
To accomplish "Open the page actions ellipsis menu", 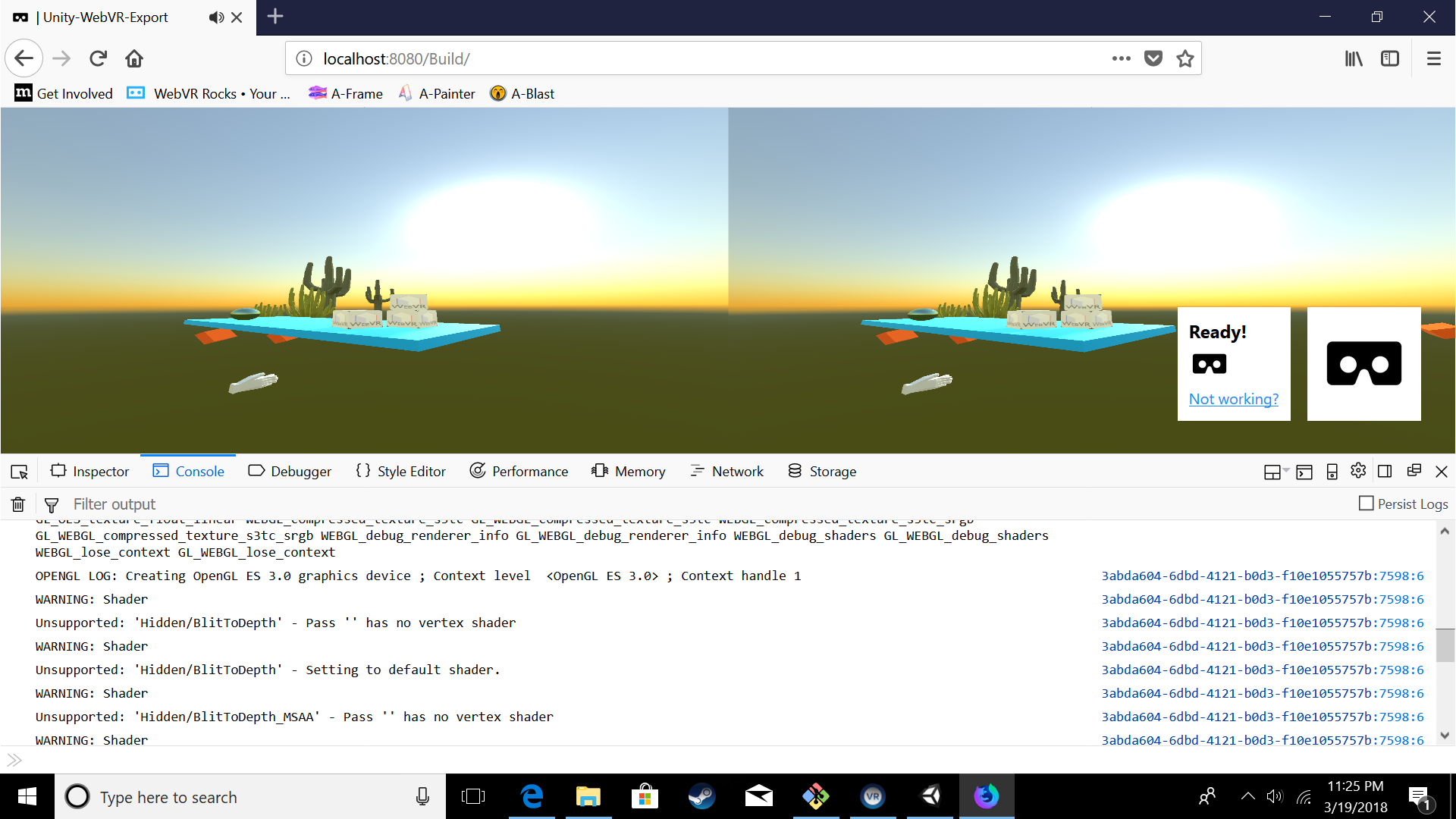I will [x=1121, y=58].
